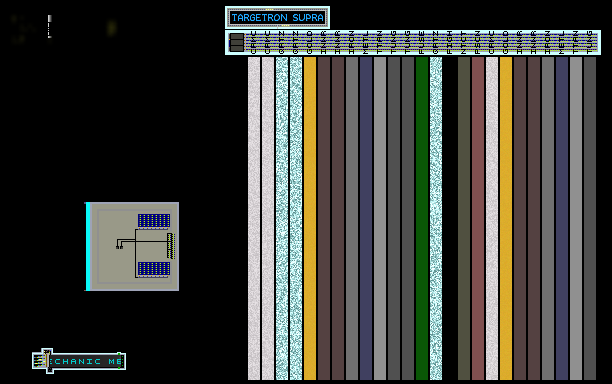This screenshot has width=612, height=384.
Task: Click the upper blue solar panel grid
Action: 154,221
